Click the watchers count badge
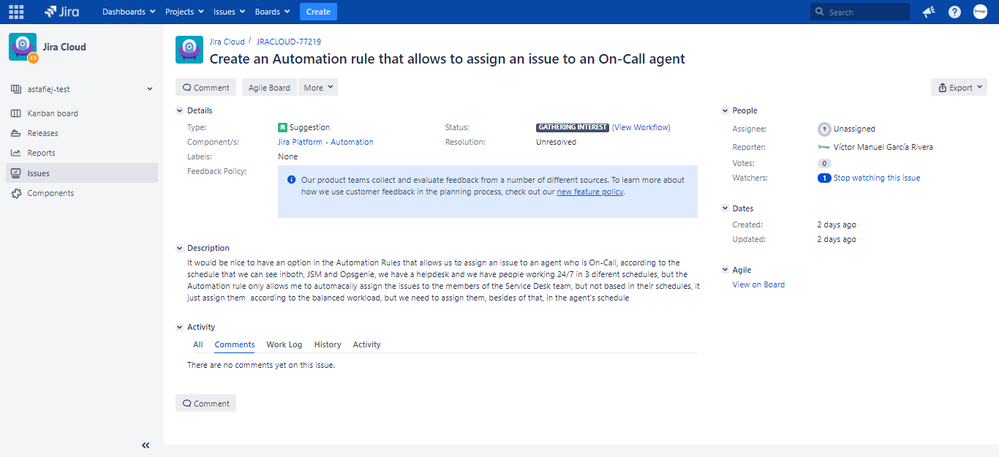This screenshot has width=999, height=457. 824,178
